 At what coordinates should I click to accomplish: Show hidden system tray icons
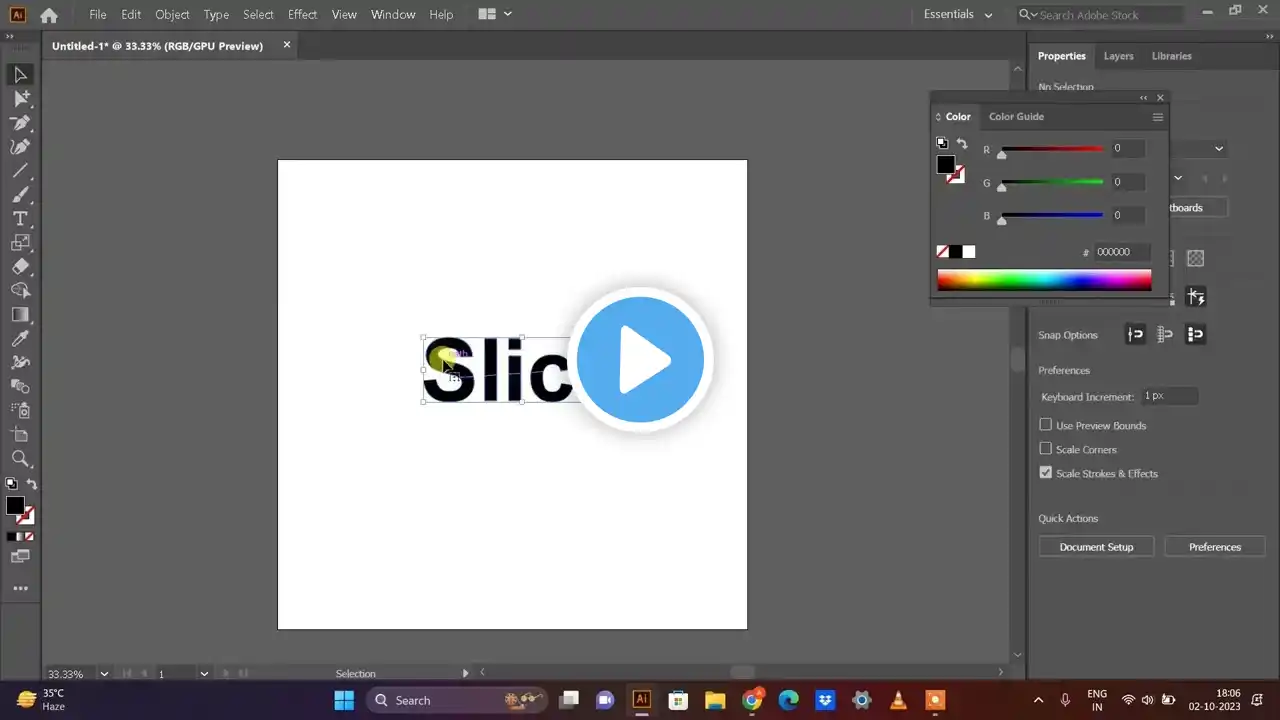(x=1038, y=700)
